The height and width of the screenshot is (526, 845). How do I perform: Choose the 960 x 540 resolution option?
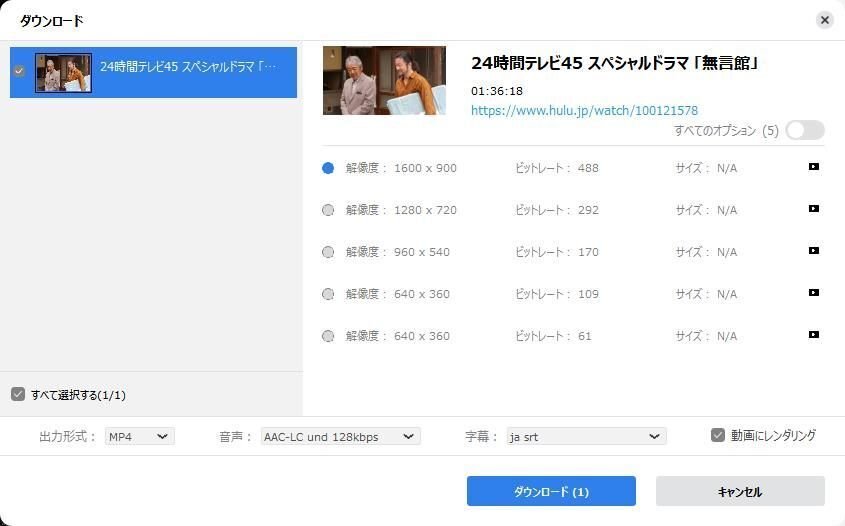click(x=328, y=252)
